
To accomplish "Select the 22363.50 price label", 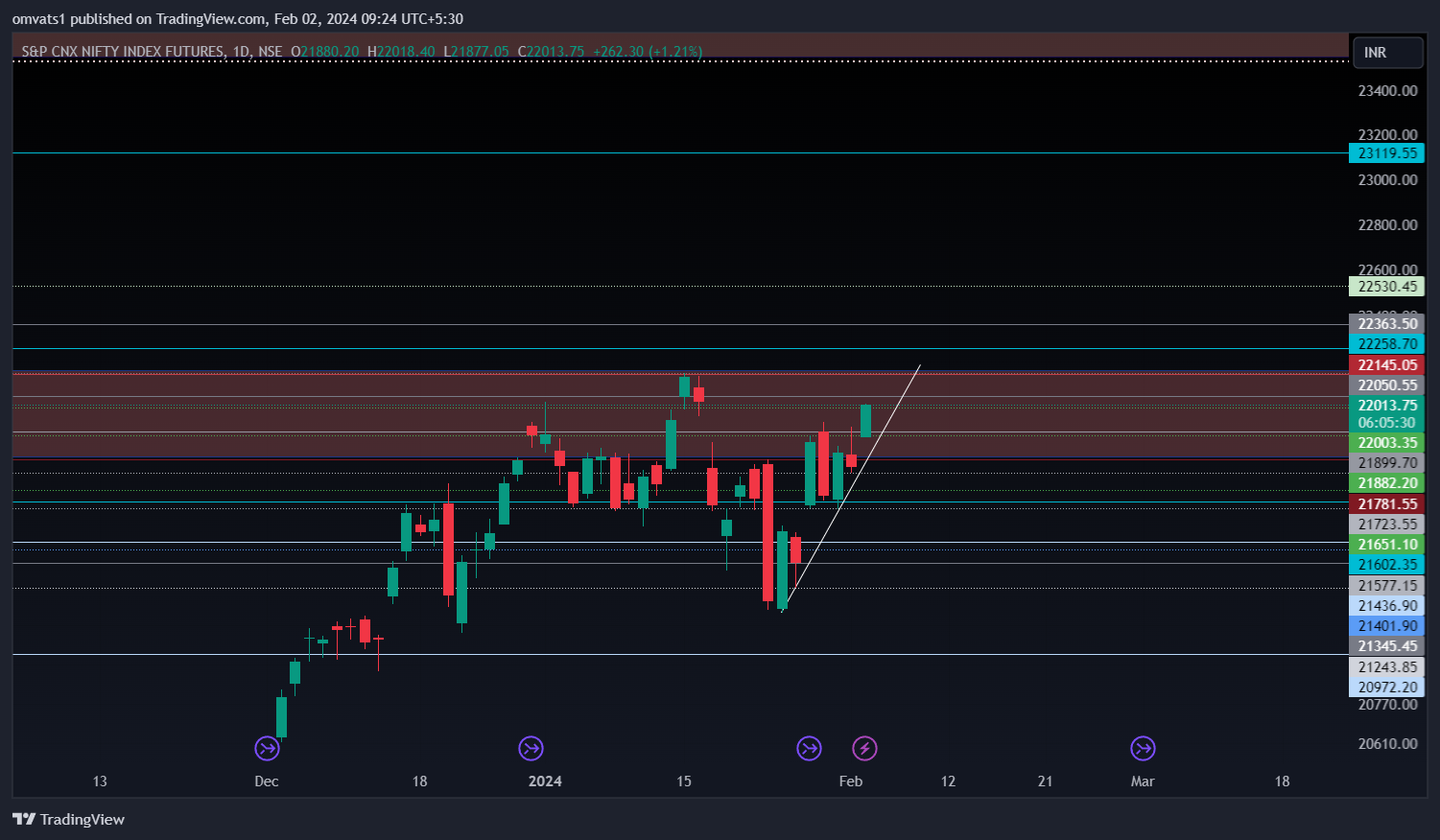I will coord(1386,324).
